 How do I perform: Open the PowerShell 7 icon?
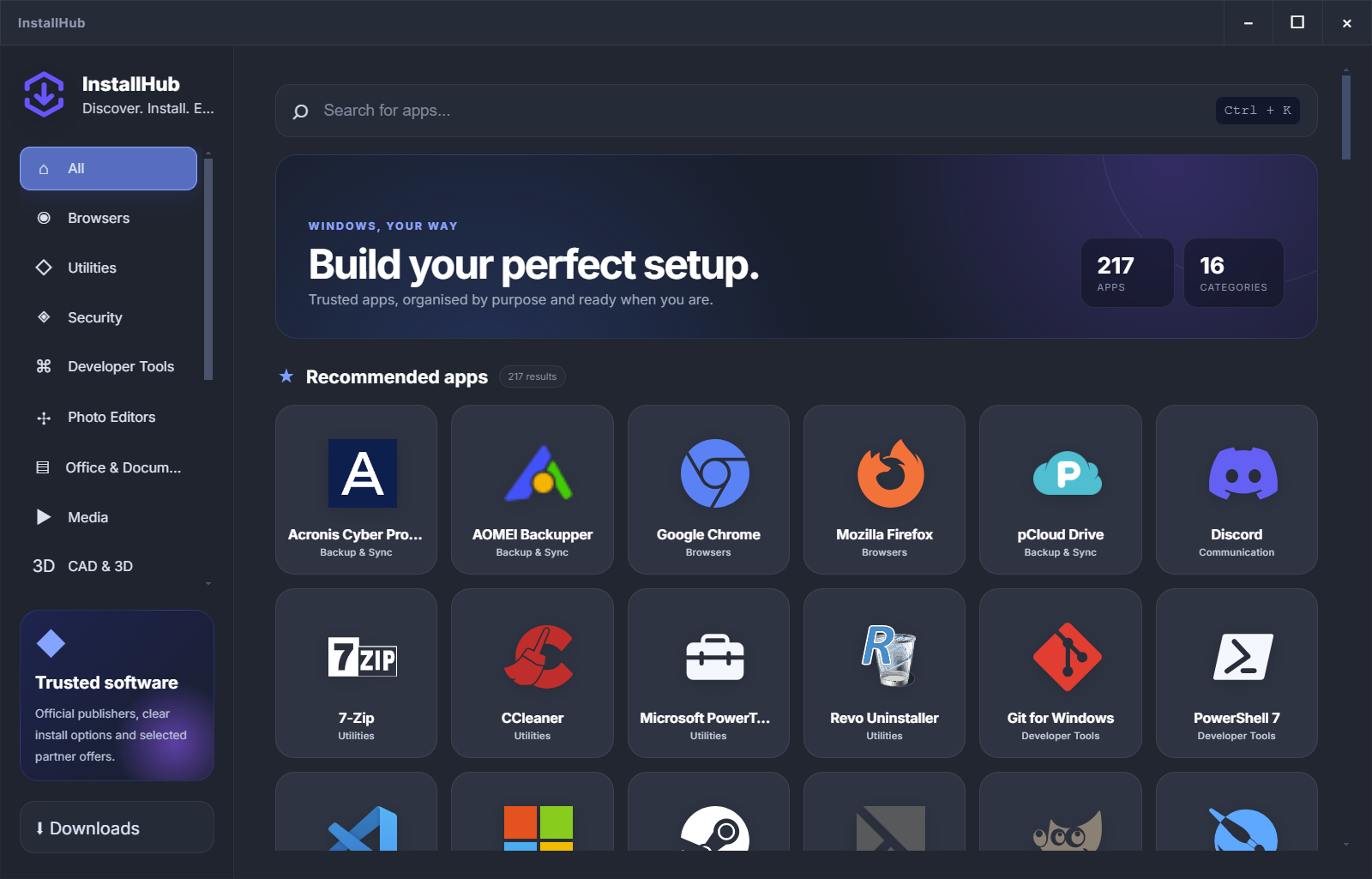[1243, 657]
